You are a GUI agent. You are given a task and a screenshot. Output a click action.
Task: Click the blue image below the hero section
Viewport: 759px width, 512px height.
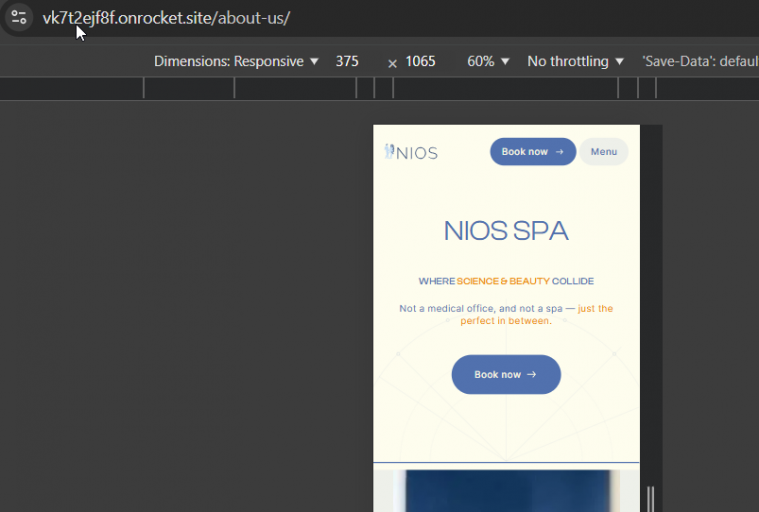click(506, 491)
